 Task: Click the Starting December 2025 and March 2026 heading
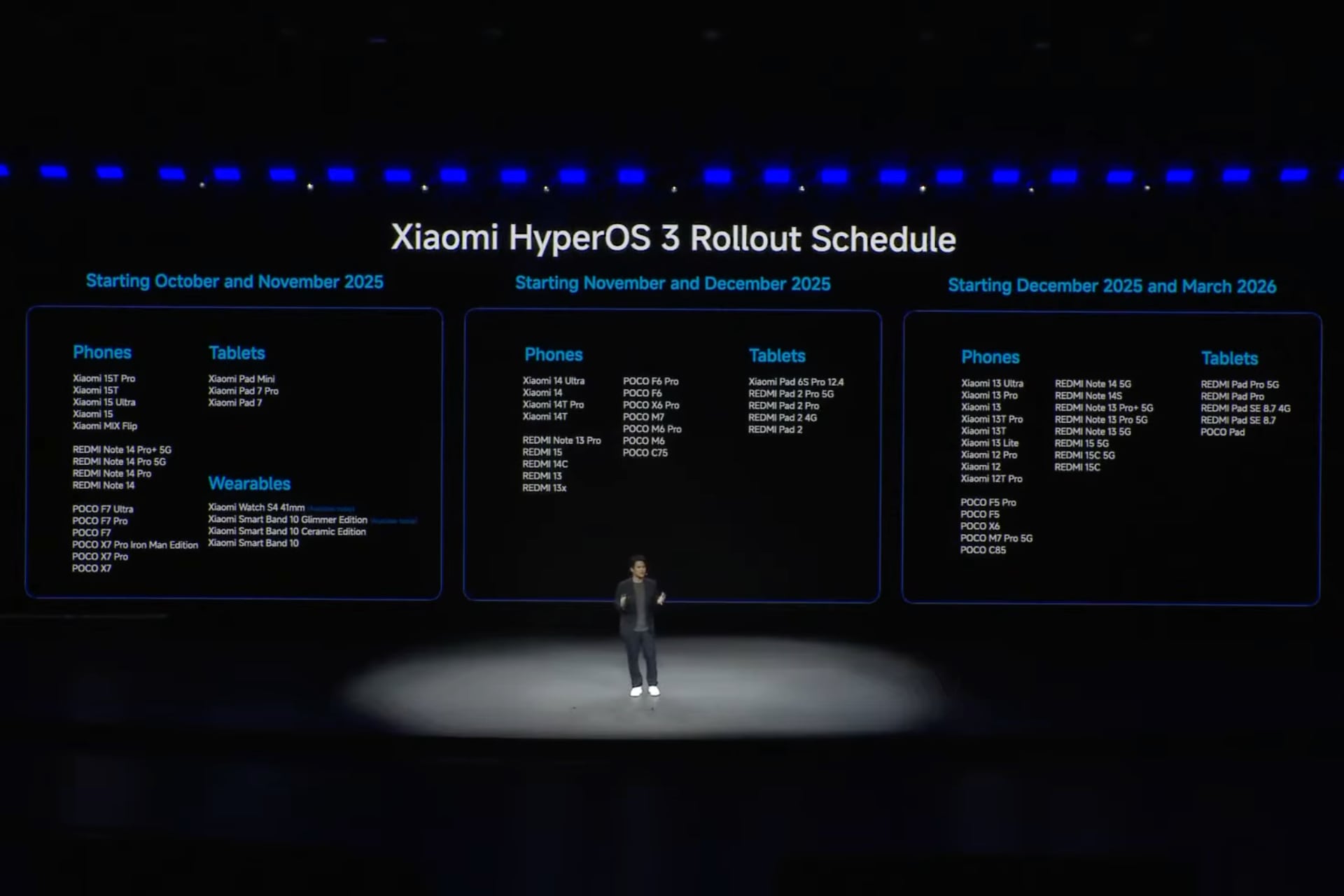pos(1112,286)
